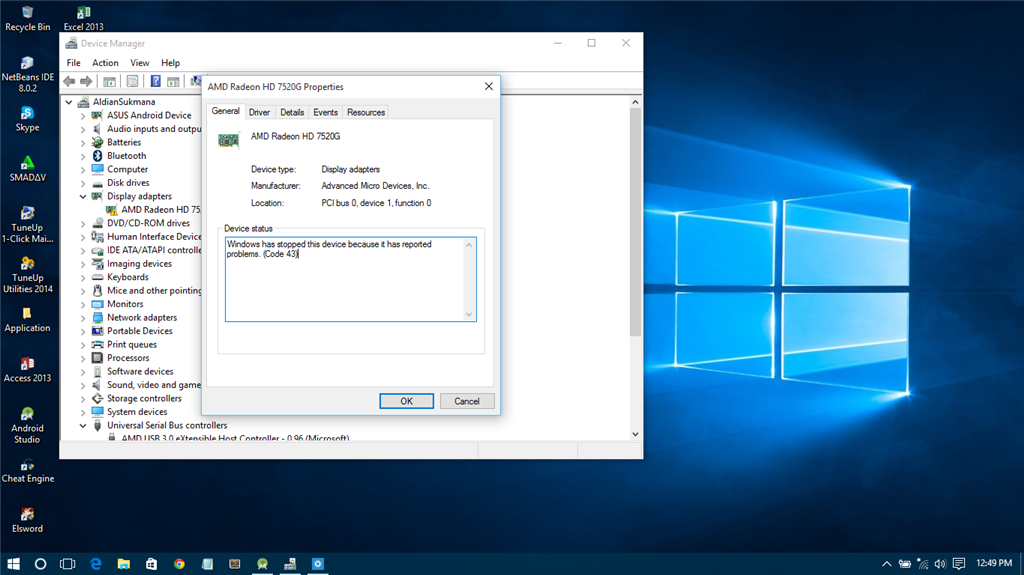The width and height of the screenshot is (1024, 575).
Task: Select the Android Studio desktop icon
Action: (x=27, y=425)
